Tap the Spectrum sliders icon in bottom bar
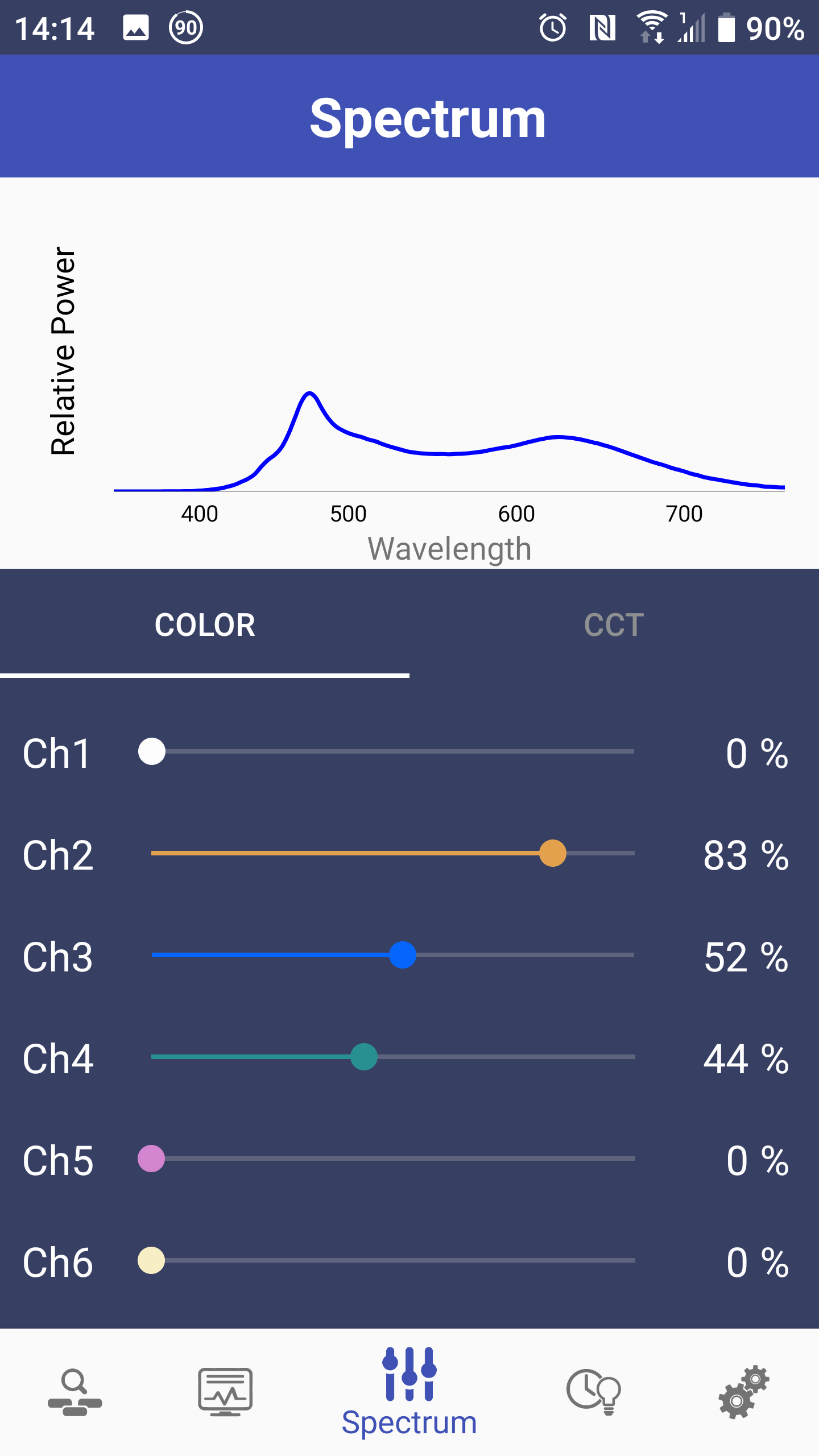 409,1374
